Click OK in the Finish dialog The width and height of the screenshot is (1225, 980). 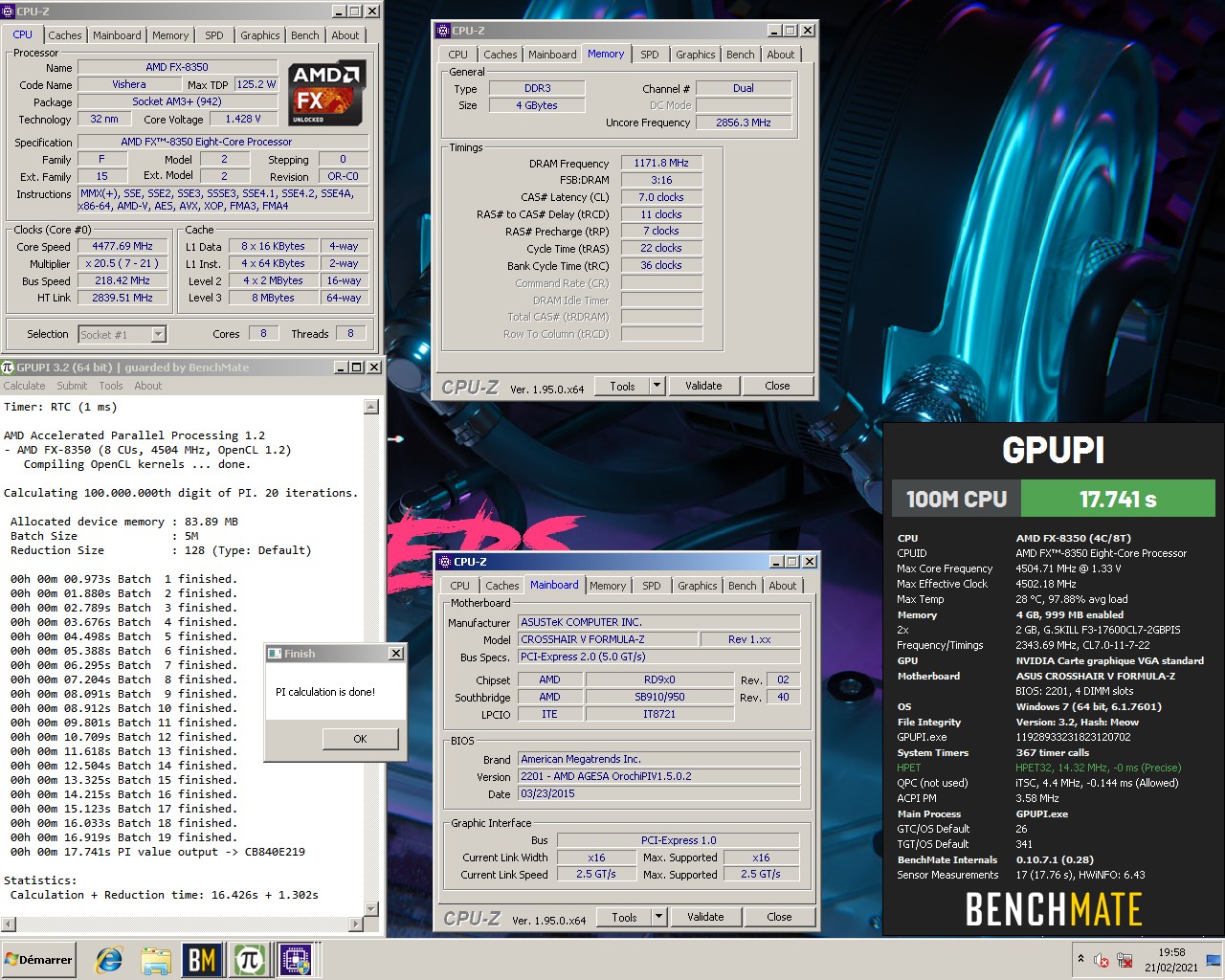(x=360, y=739)
